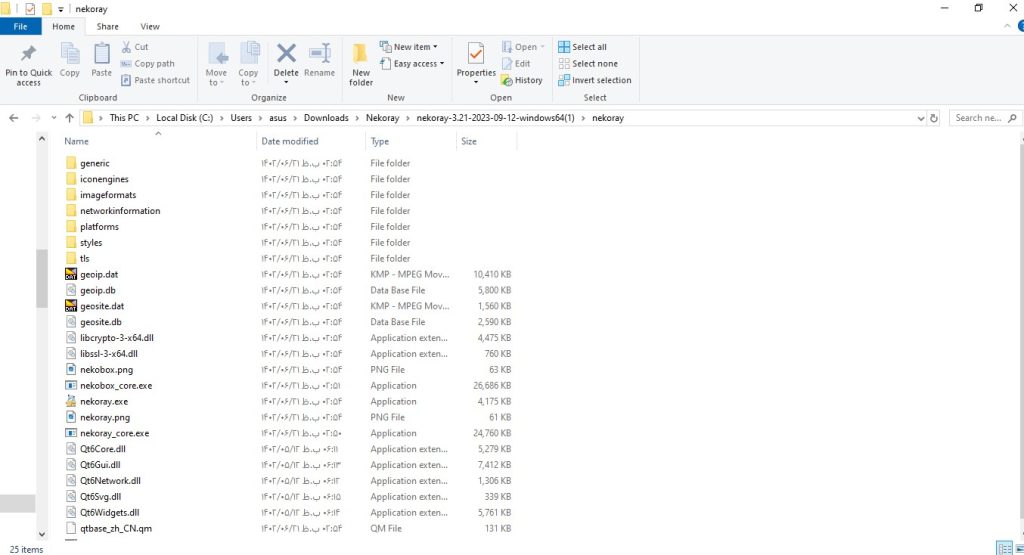Select the platforms folder

[x=99, y=227]
